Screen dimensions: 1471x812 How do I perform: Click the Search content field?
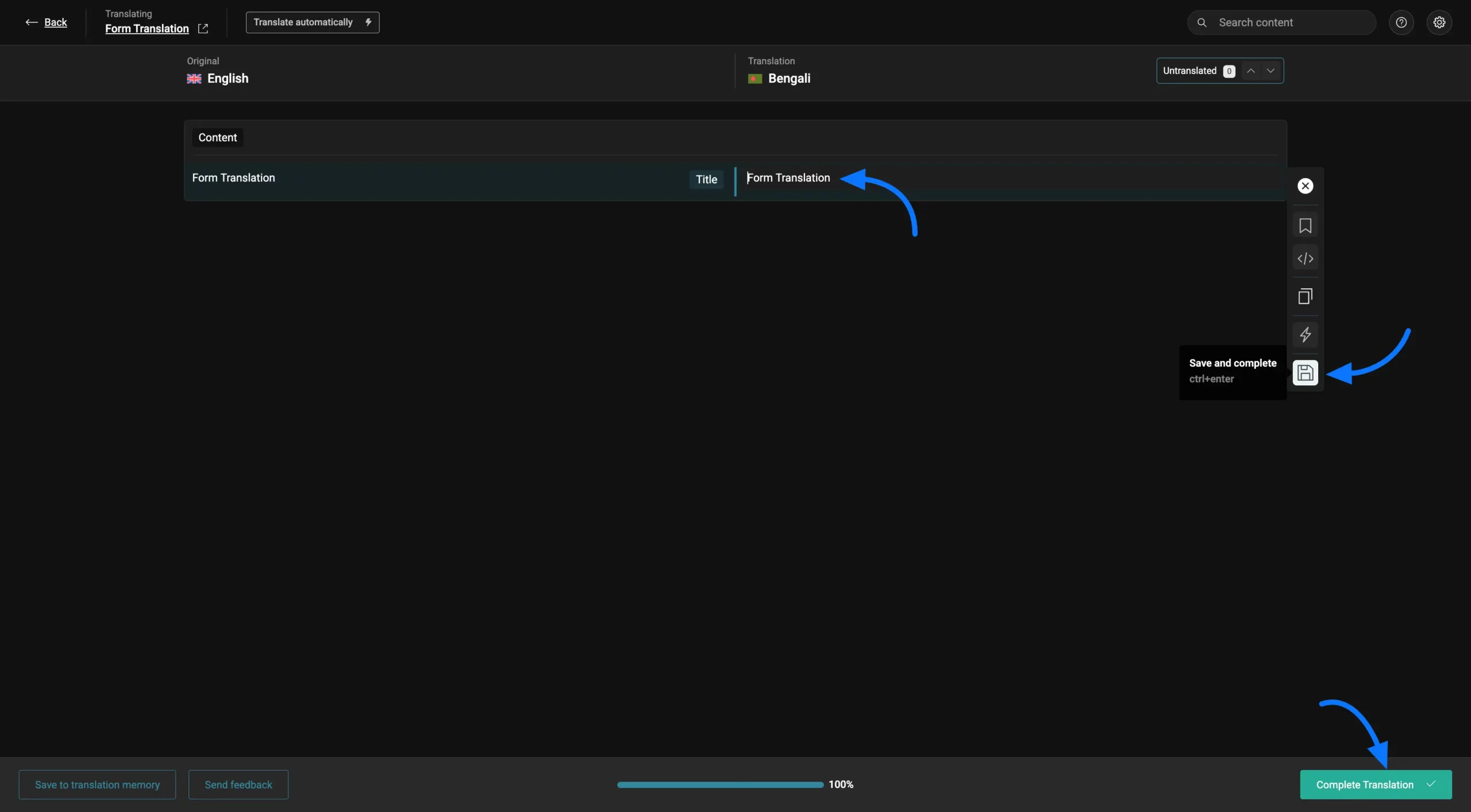click(1287, 22)
